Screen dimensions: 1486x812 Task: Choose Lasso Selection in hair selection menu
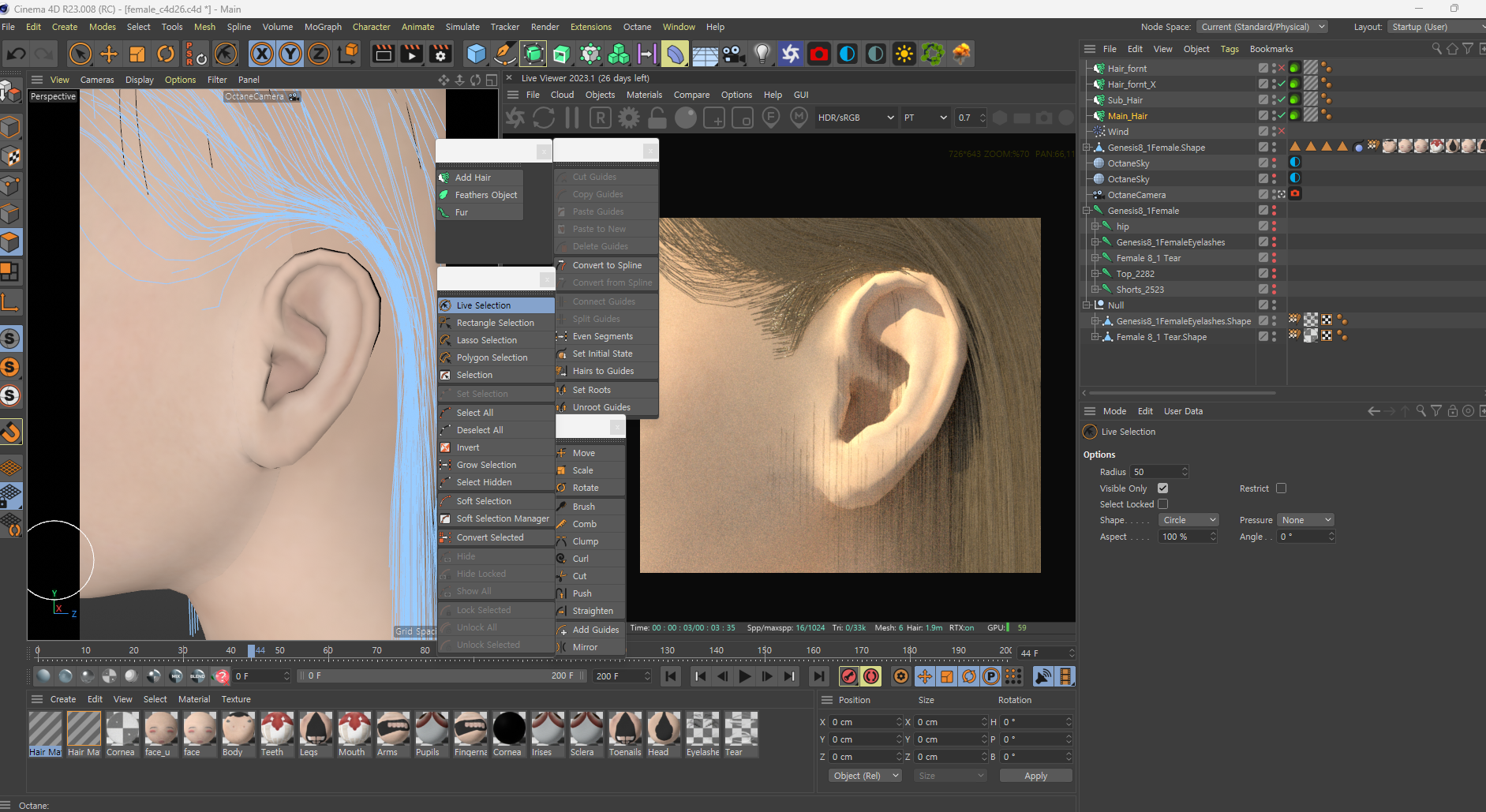coord(496,340)
